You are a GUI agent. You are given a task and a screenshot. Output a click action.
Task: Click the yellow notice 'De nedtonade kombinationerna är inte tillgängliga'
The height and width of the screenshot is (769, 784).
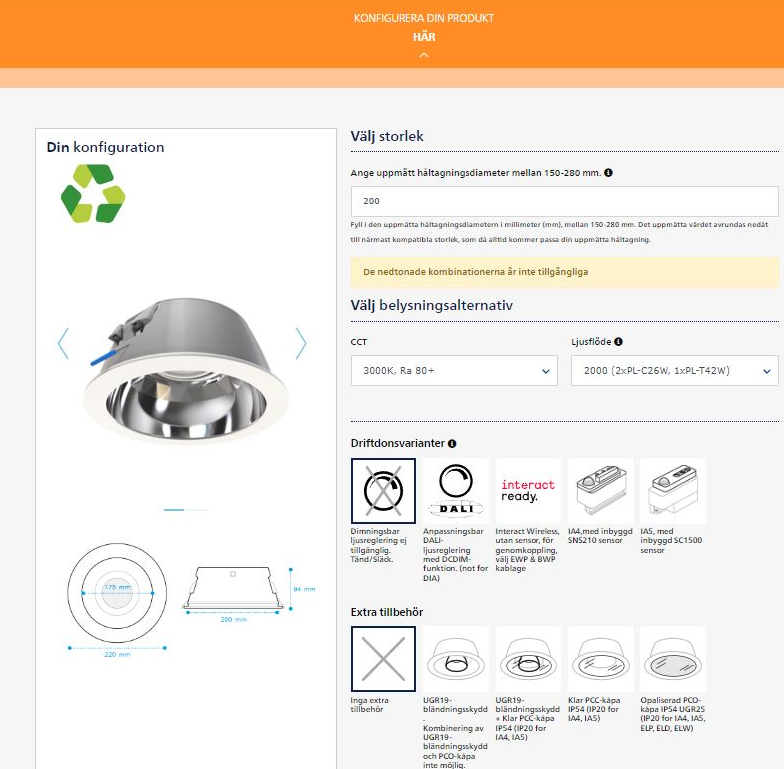(564, 272)
